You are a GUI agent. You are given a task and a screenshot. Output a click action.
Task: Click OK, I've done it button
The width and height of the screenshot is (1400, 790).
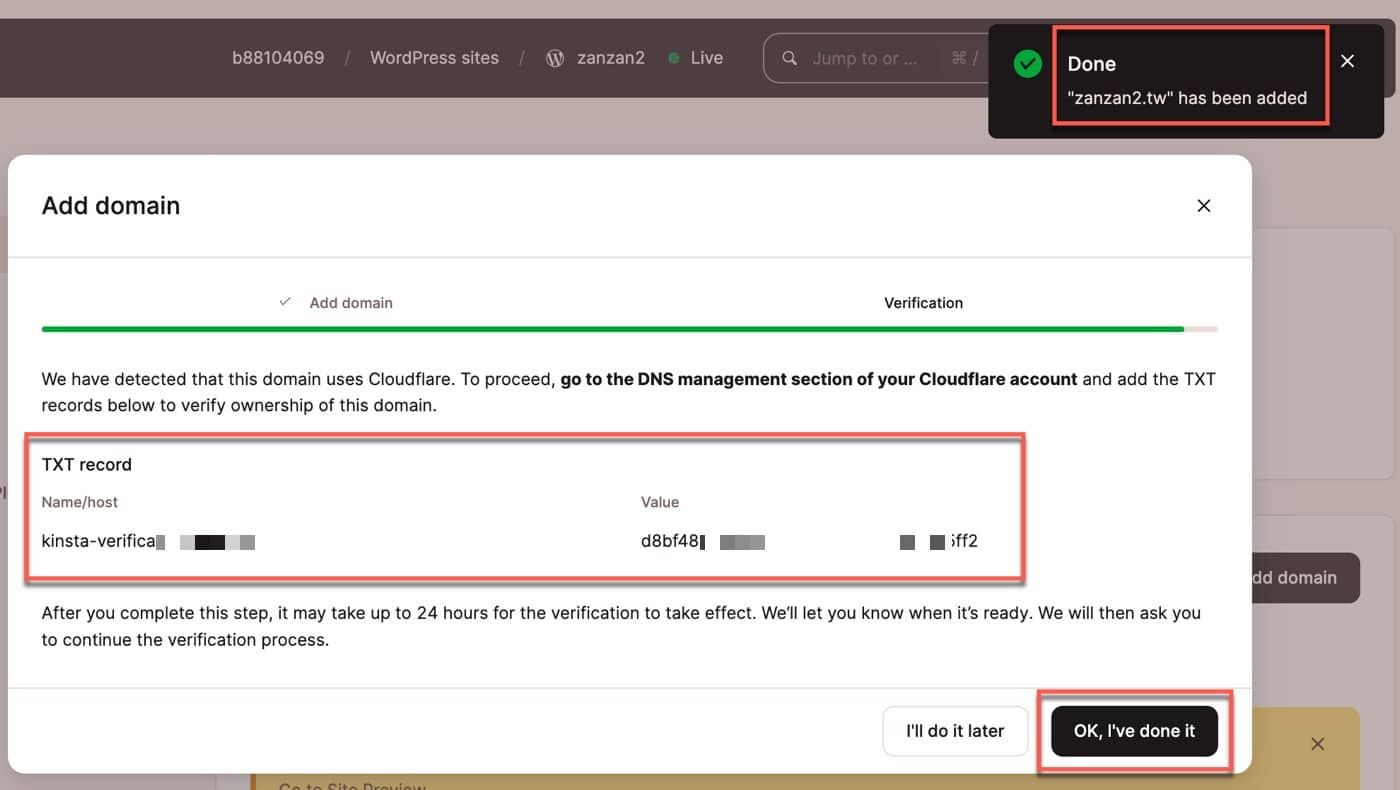tap(1134, 731)
